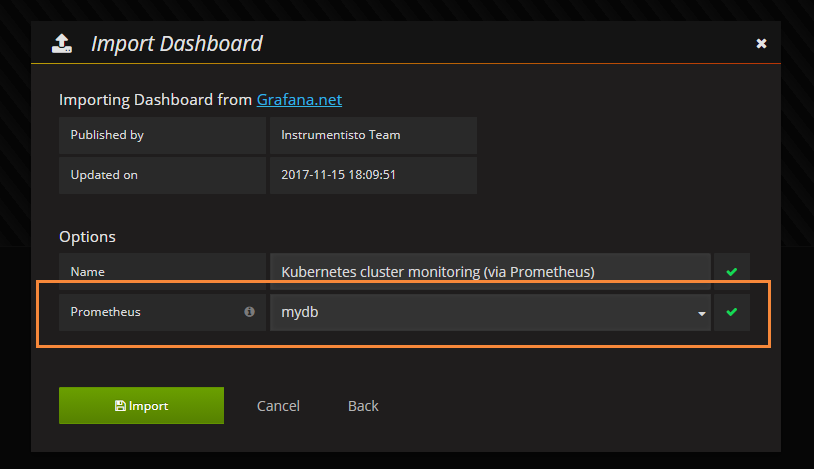Click the "Published by" label cell
814x469 pixels.
click(x=162, y=135)
